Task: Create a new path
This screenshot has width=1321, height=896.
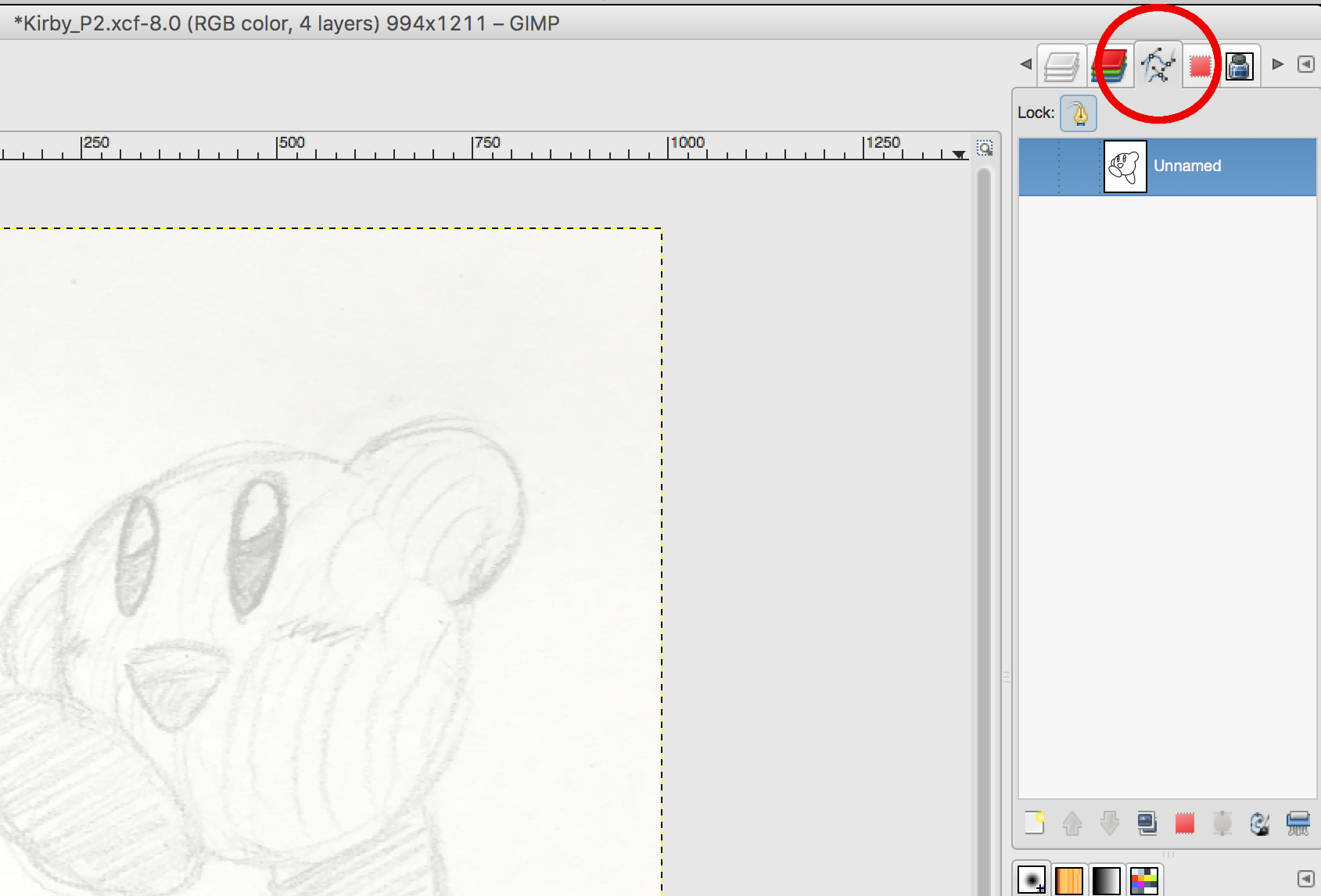Action: point(1035,823)
